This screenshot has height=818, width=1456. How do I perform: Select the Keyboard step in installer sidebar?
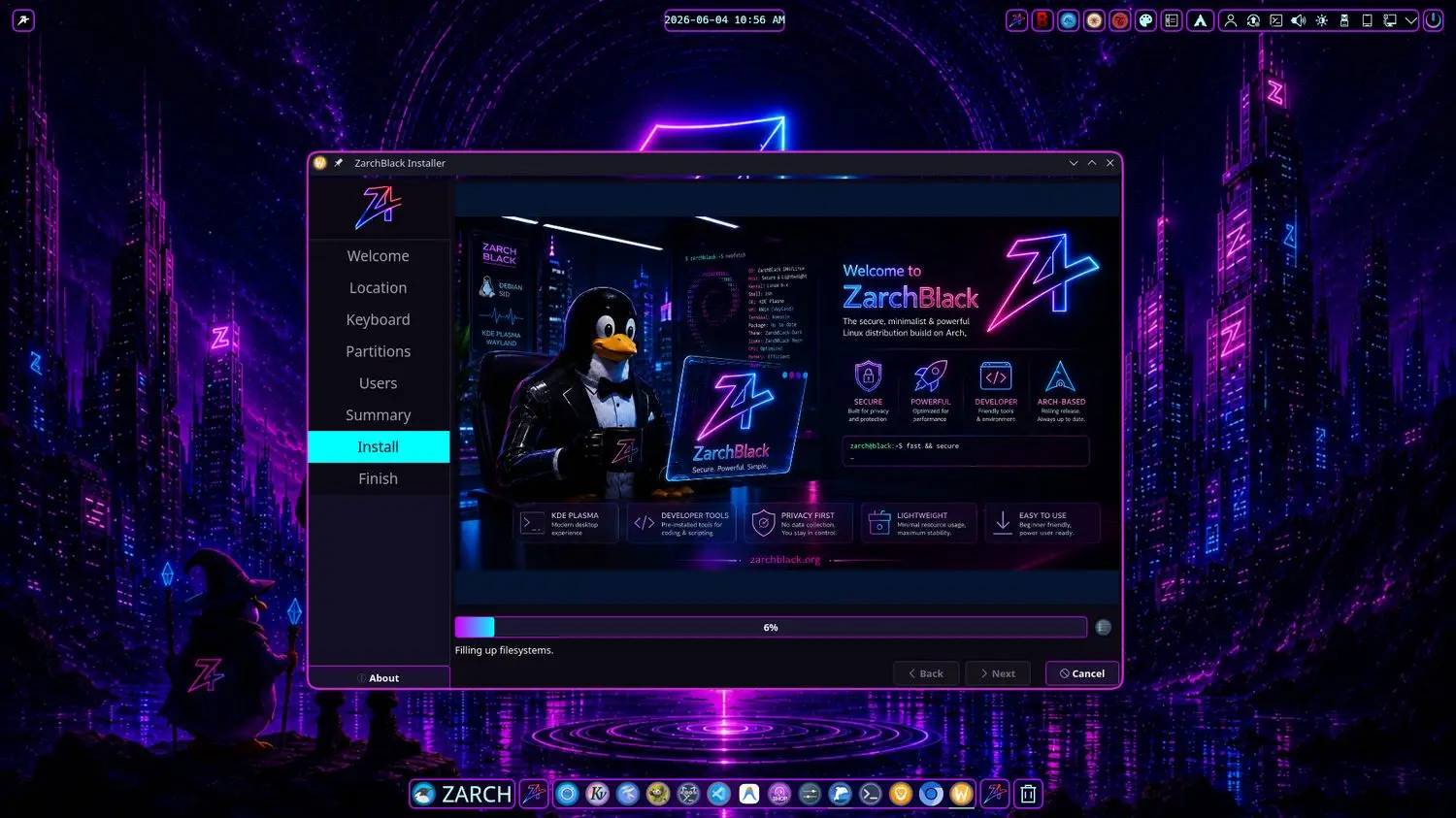[379, 320]
